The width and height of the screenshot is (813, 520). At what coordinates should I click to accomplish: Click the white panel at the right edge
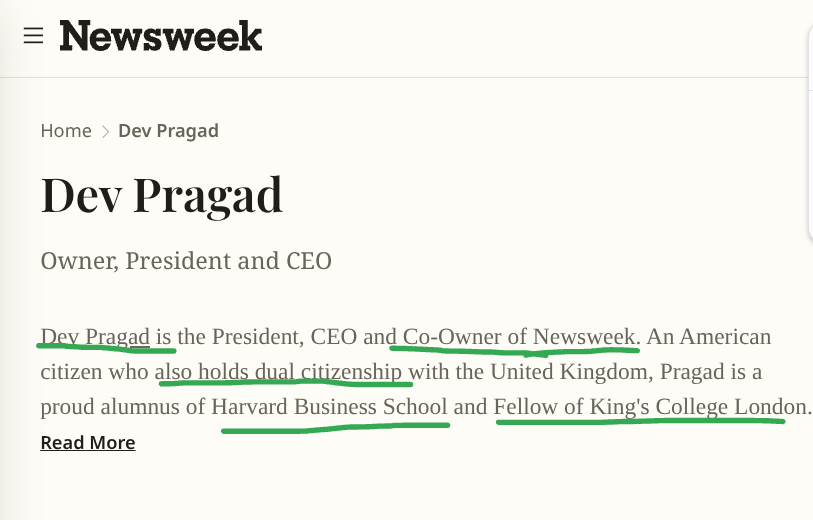[x=810, y=140]
